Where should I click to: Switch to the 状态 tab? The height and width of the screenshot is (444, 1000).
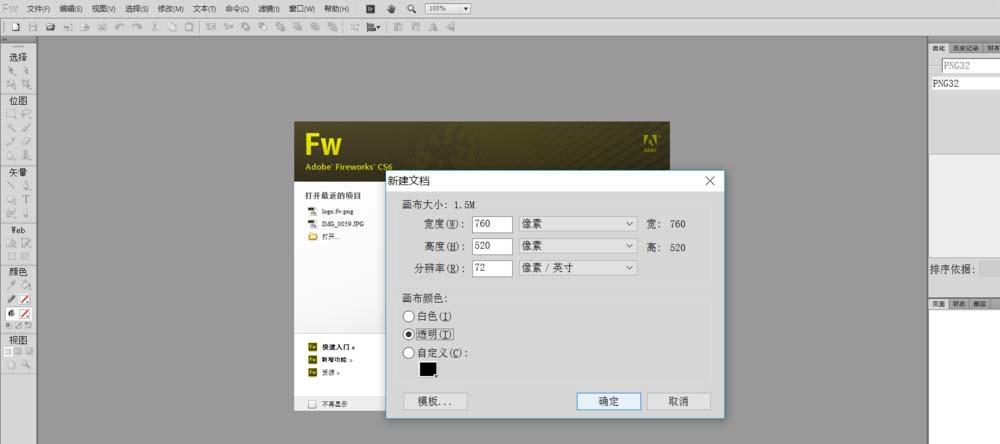(x=959, y=304)
